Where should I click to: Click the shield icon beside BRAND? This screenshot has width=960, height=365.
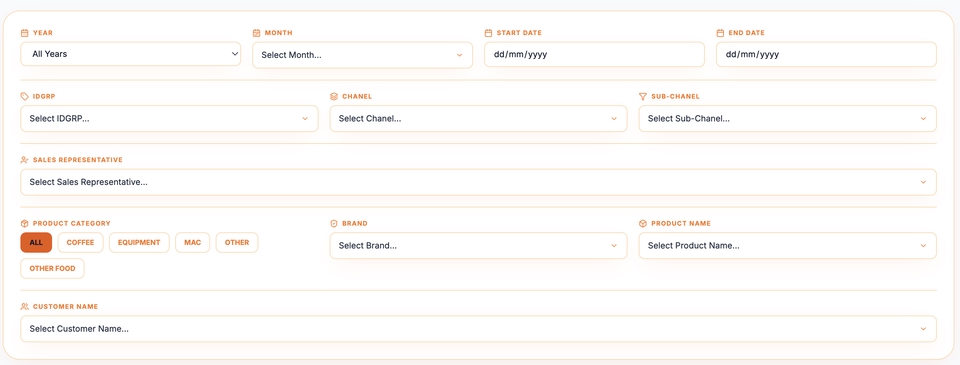[334, 224]
